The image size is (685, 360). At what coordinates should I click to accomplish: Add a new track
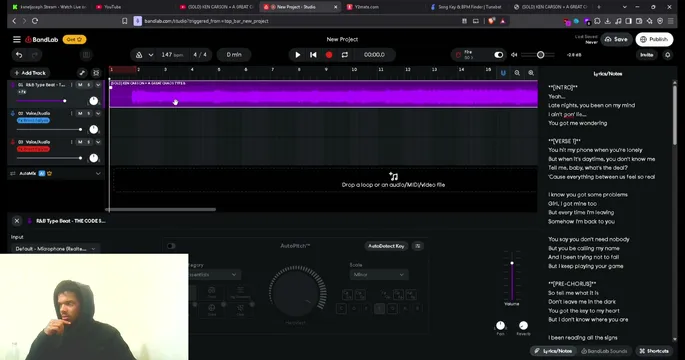pos(30,73)
